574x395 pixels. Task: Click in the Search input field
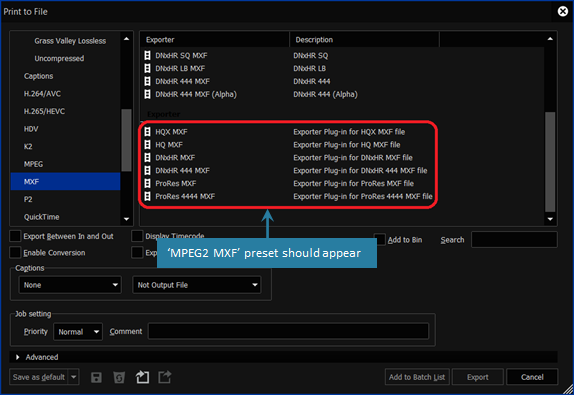coord(514,240)
